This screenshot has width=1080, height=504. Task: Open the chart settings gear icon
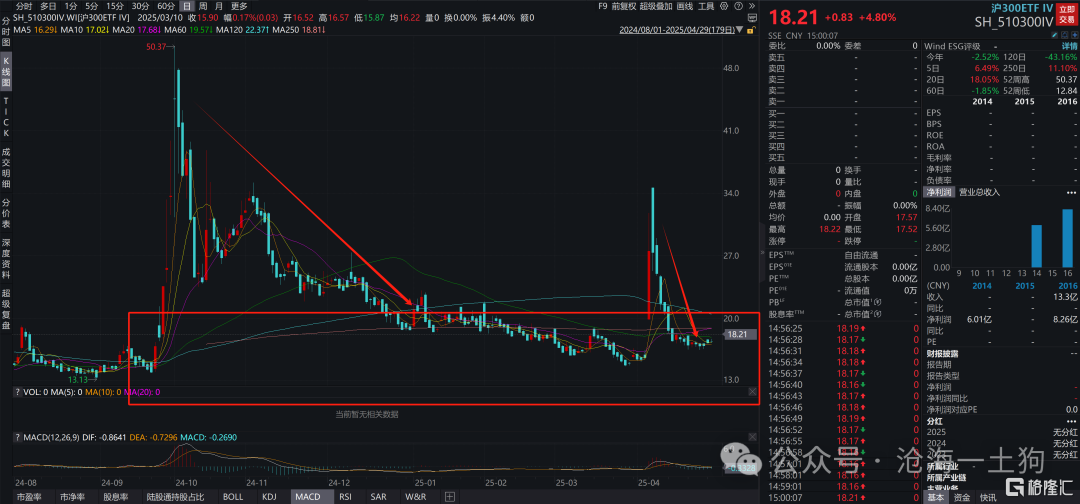point(724,6)
